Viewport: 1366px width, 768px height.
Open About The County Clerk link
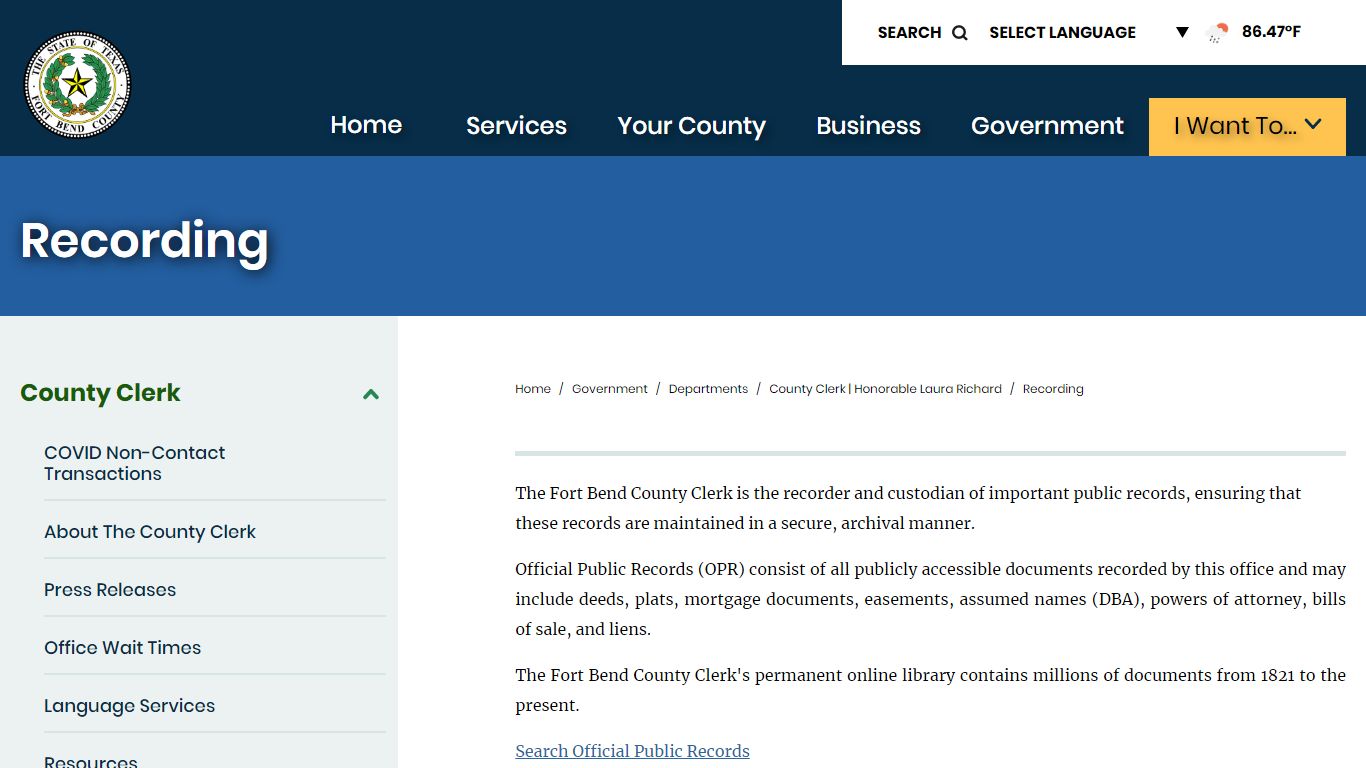tap(150, 532)
